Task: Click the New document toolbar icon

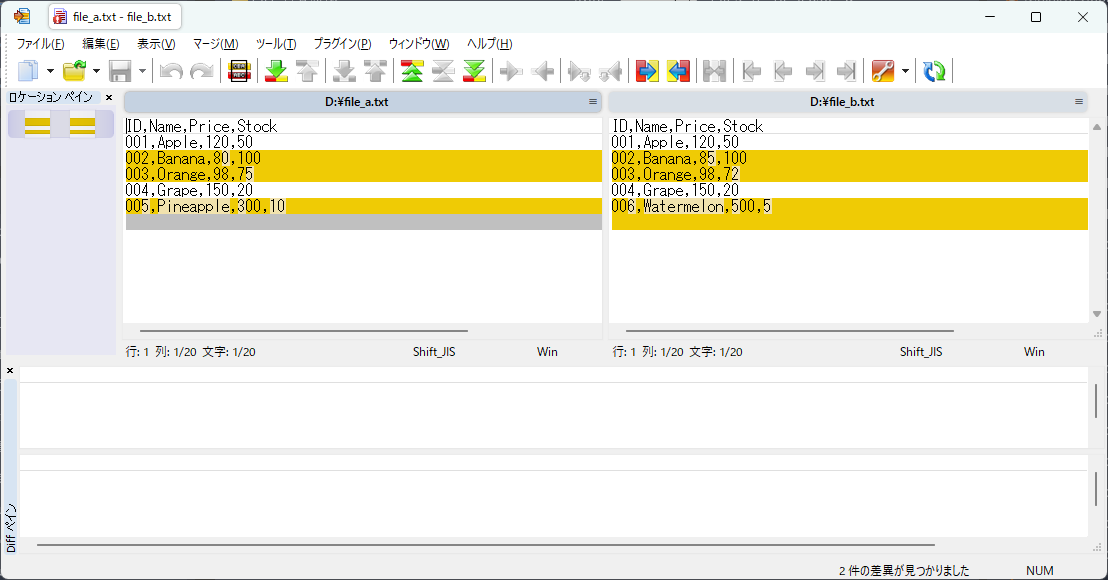Action: point(28,71)
